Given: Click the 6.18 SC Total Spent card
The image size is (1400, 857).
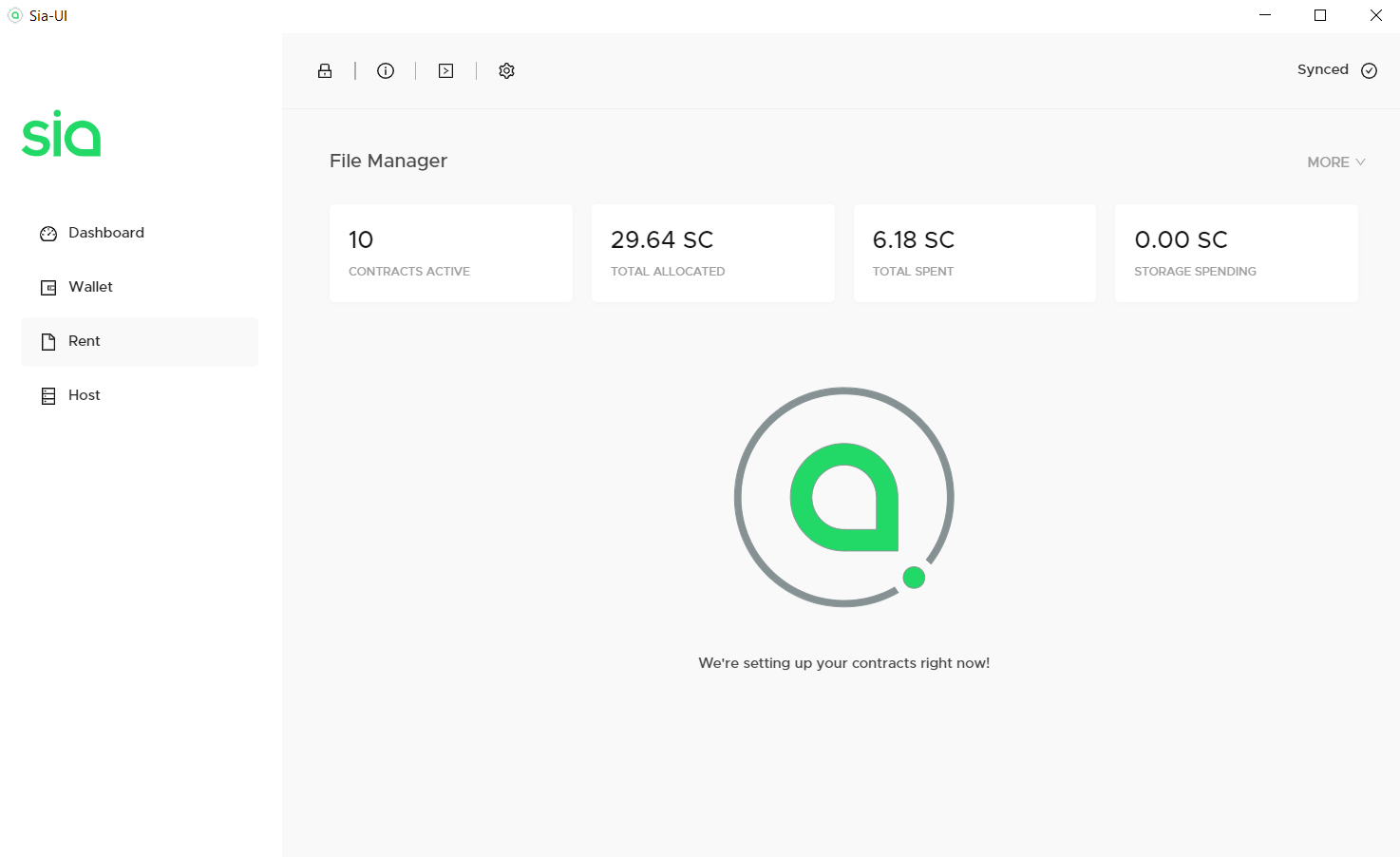Looking at the screenshot, I should click(975, 254).
